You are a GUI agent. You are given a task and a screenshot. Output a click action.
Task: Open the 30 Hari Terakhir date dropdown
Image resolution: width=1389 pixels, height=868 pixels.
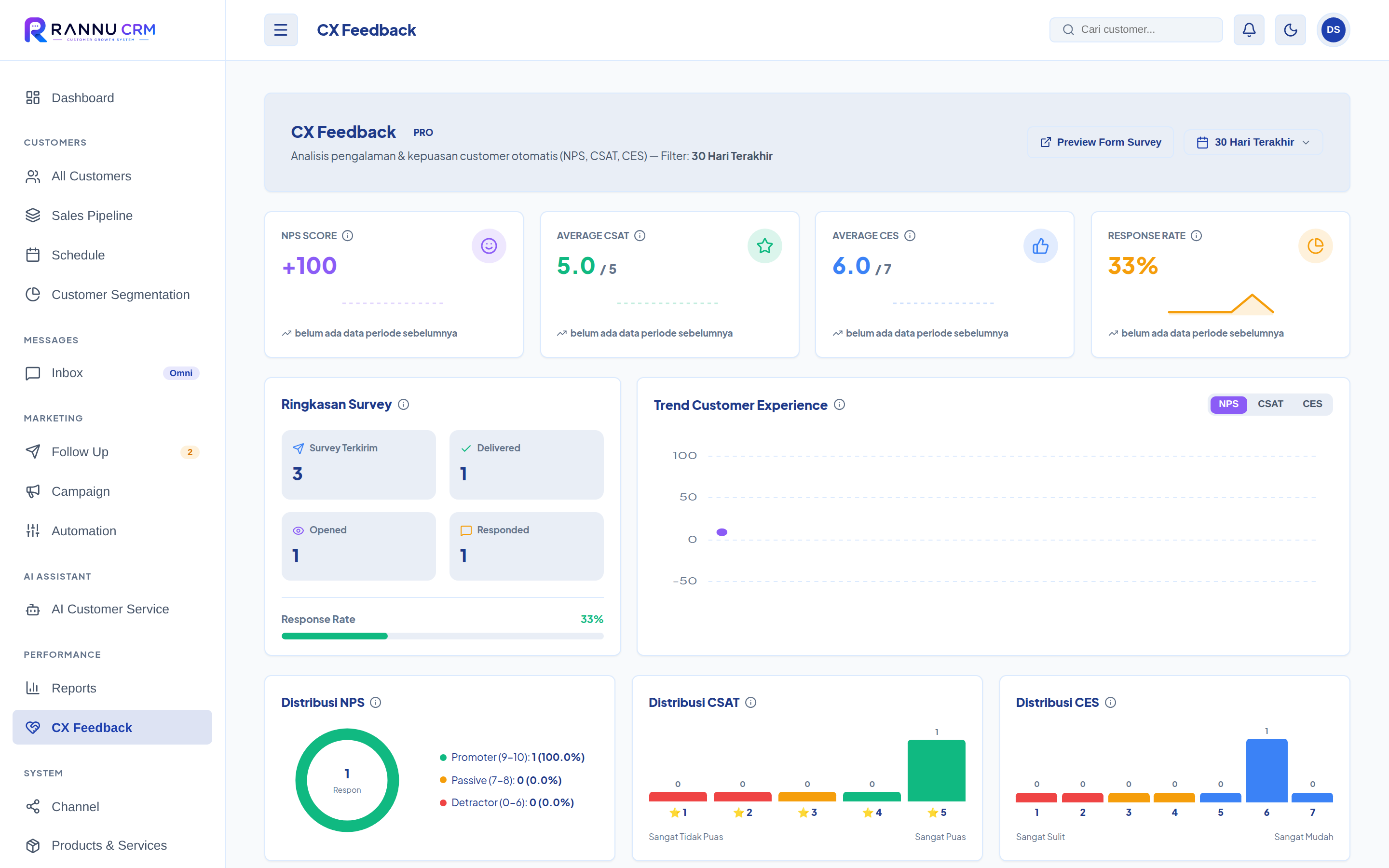[1253, 142]
